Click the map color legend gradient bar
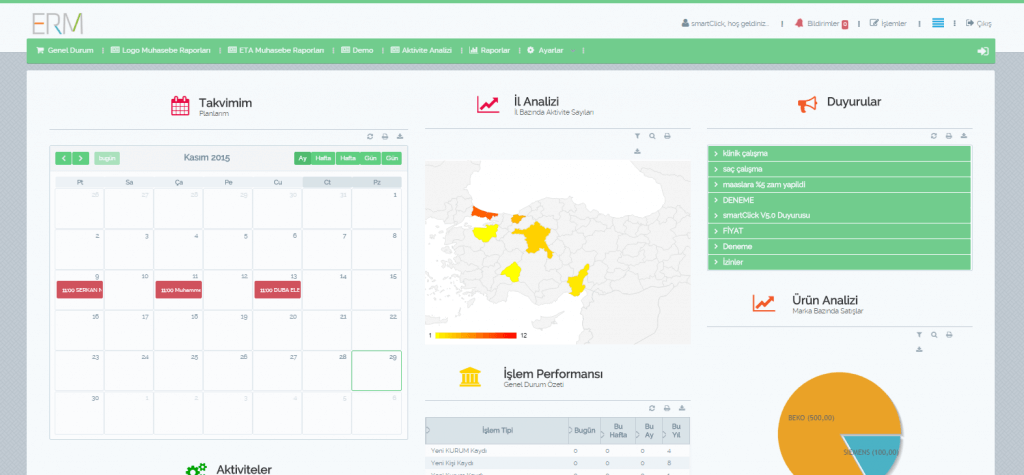 point(475,335)
